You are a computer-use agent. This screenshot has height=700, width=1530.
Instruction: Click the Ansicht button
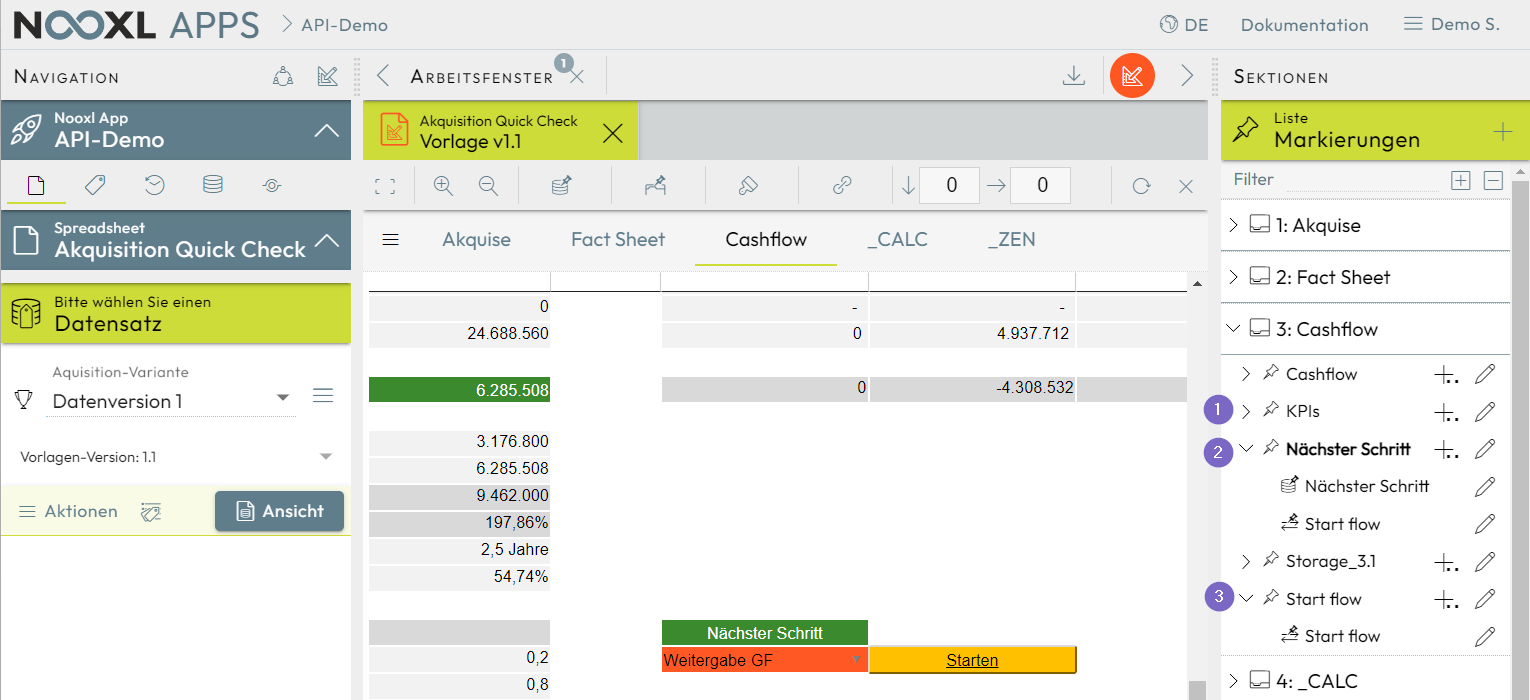pos(279,511)
